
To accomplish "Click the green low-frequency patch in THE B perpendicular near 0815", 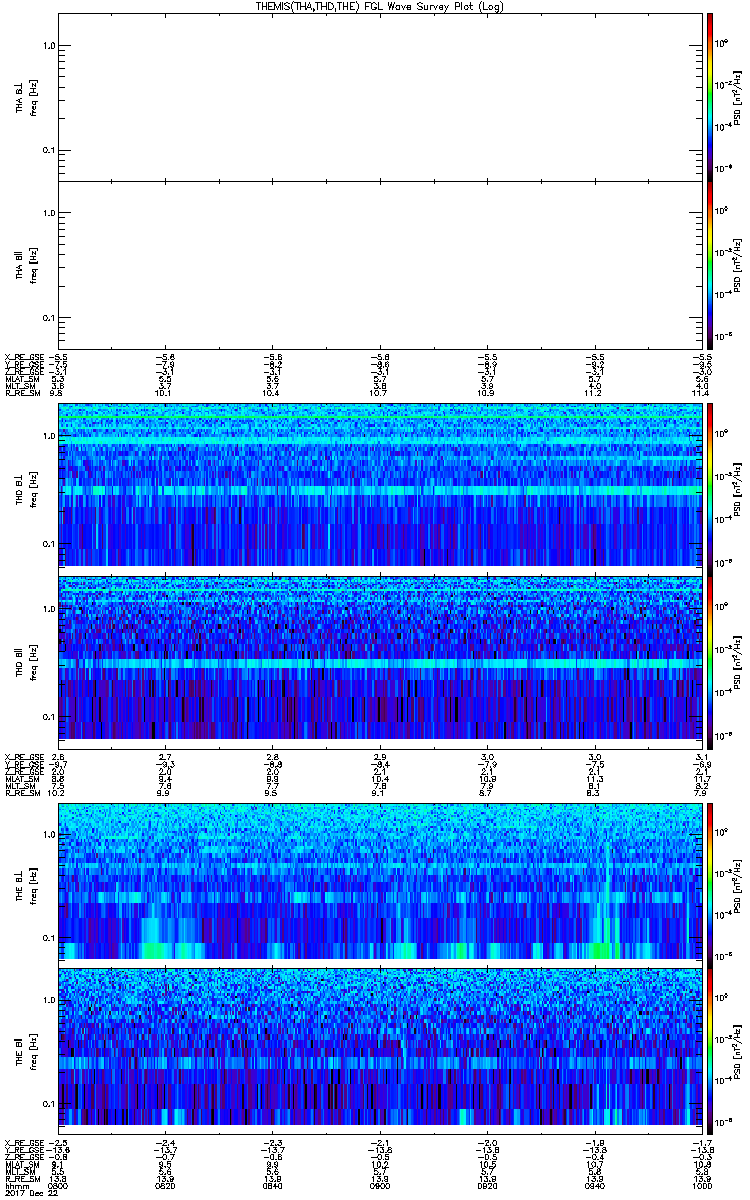I will 154,949.
